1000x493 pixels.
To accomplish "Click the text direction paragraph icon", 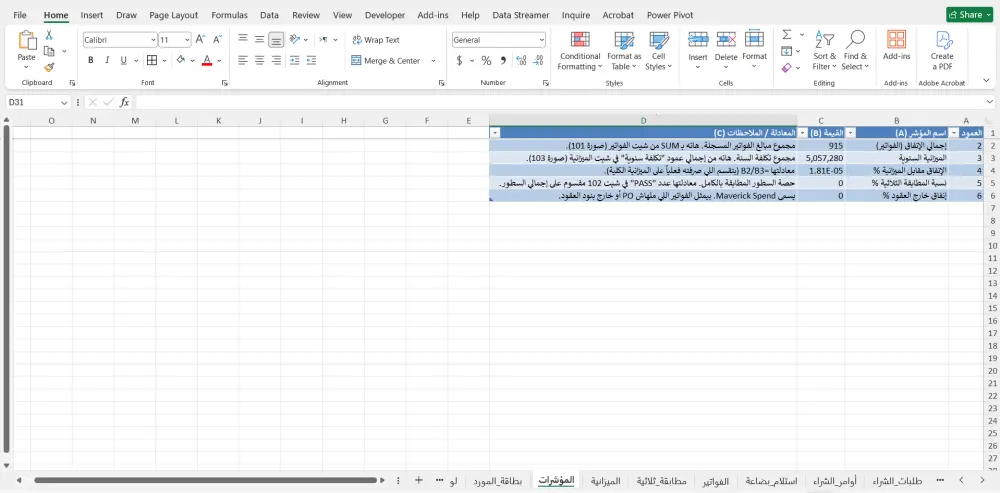I will click(323, 40).
